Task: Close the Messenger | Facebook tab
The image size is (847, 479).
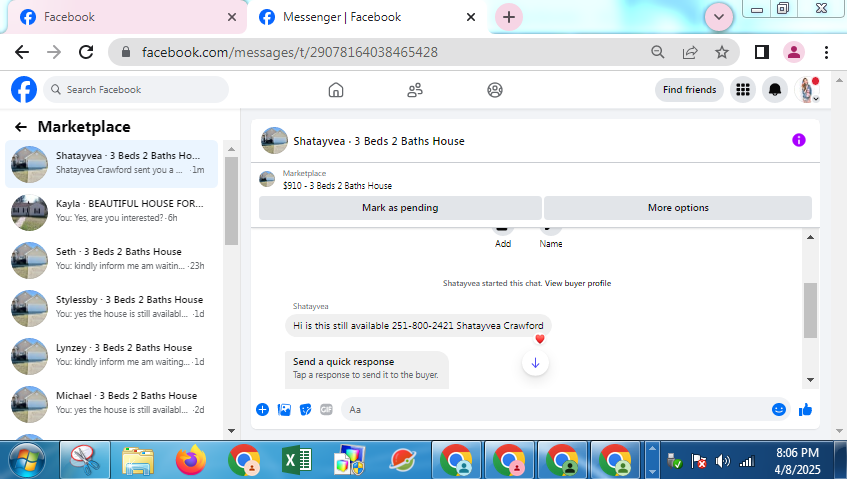Action: point(471,17)
